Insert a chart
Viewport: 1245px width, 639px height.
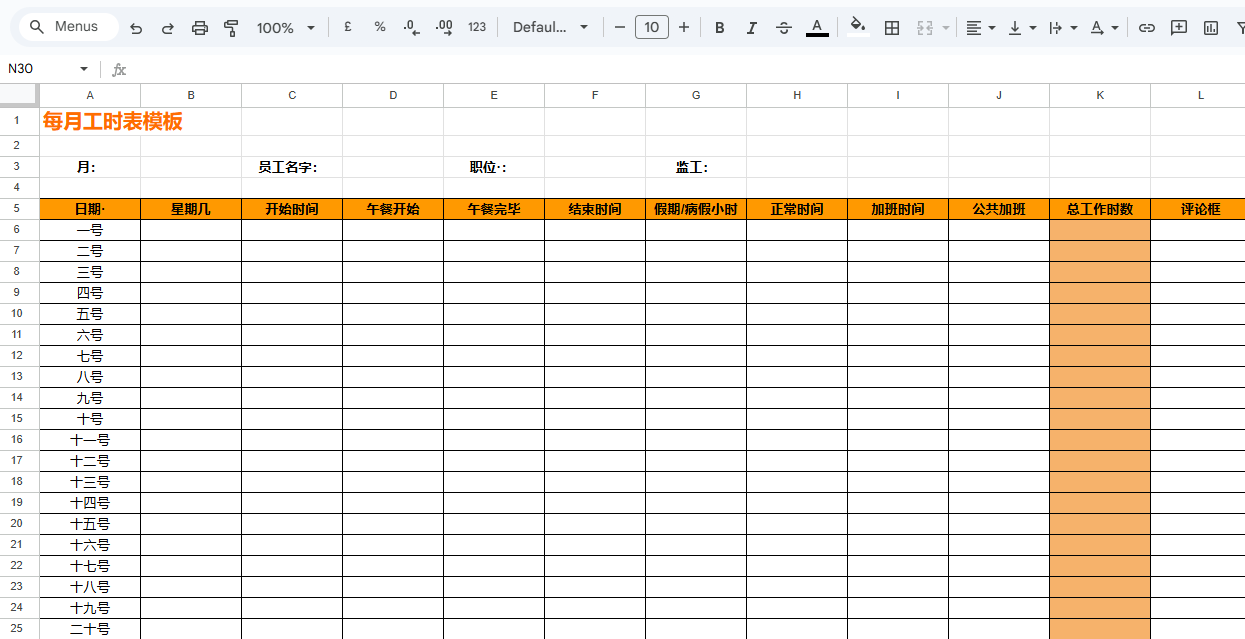1211,28
